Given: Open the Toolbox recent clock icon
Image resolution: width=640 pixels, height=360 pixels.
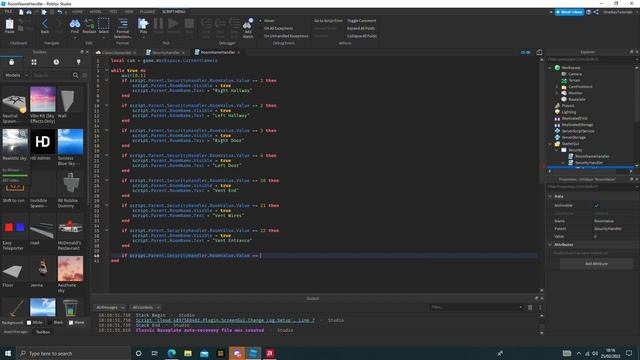Looking at the screenshot, I should (x=56, y=62).
